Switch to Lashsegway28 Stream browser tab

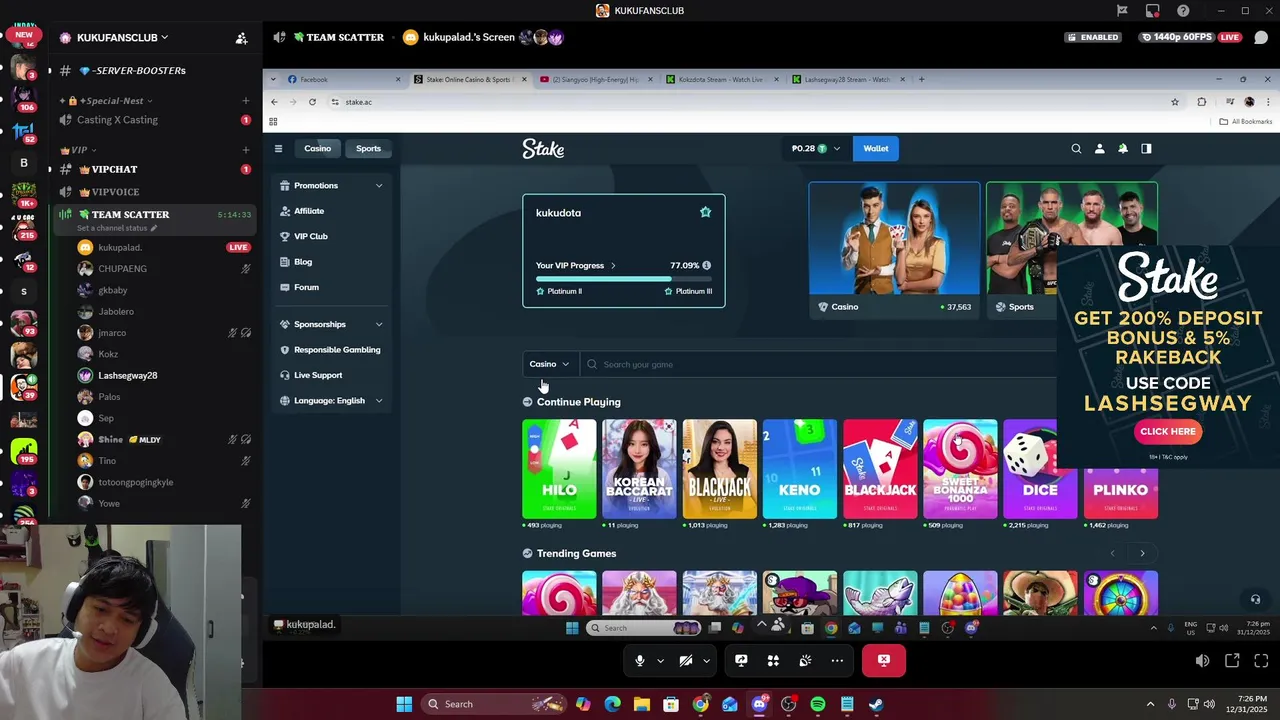(x=846, y=79)
